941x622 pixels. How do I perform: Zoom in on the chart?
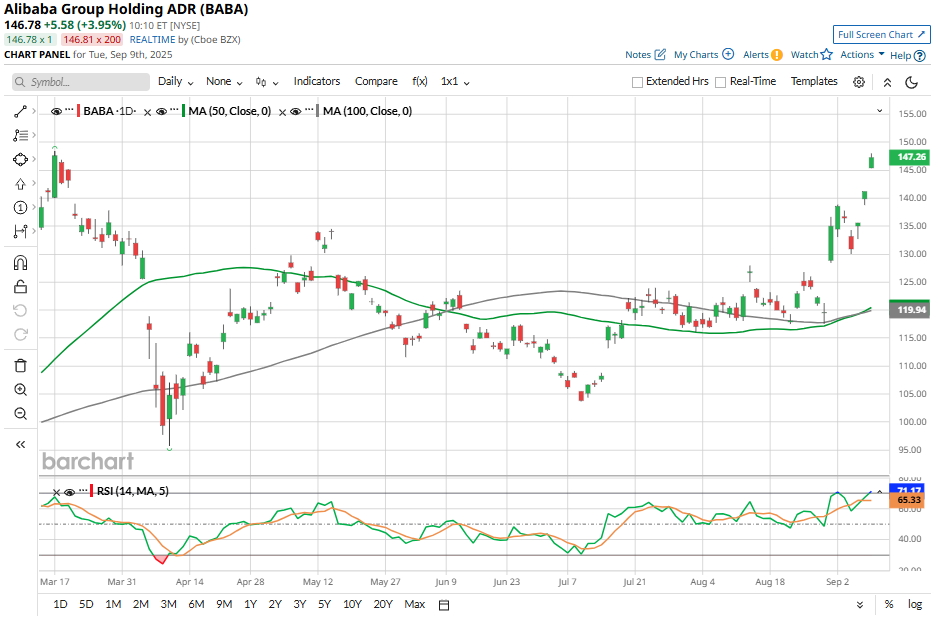[x=20, y=390]
